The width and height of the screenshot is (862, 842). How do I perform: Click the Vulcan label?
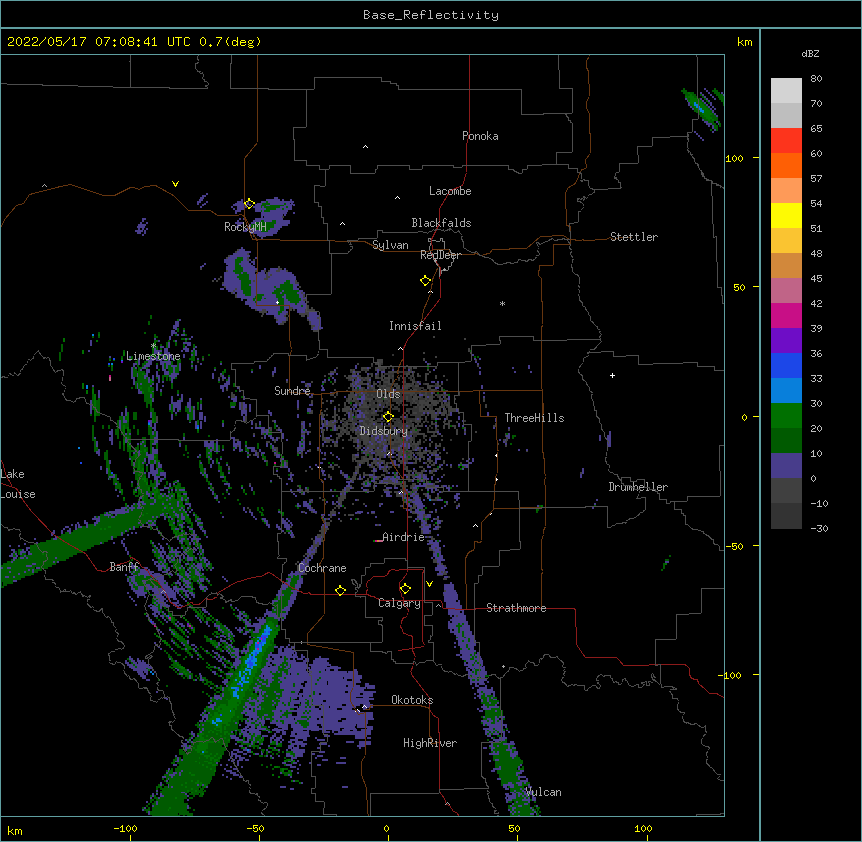tap(543, 792)
